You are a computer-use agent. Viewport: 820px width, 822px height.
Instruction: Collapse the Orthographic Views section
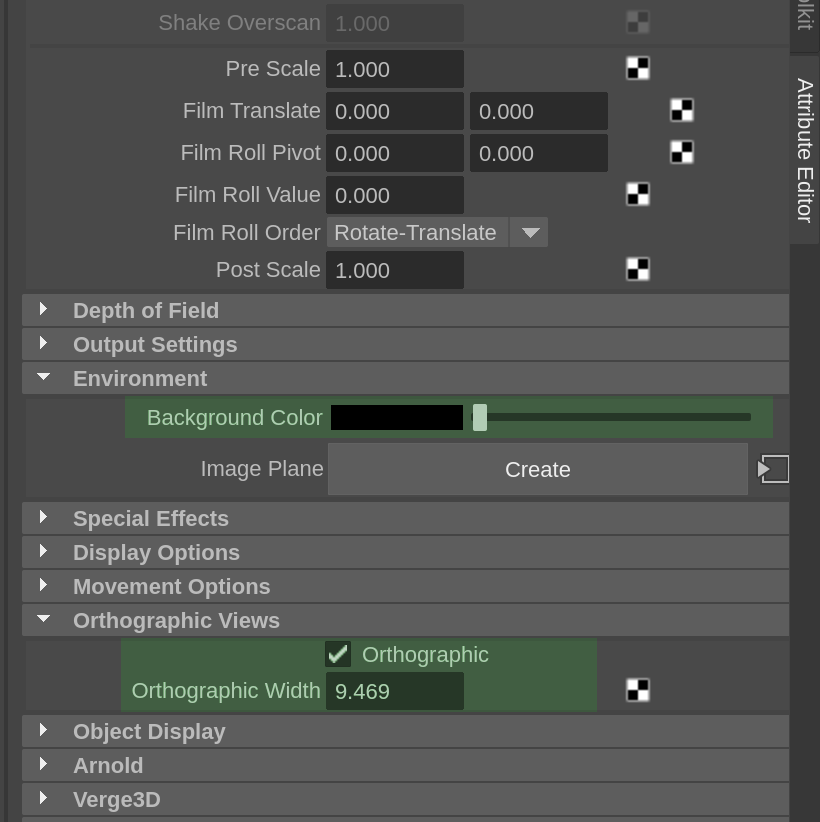coord(405,620)
